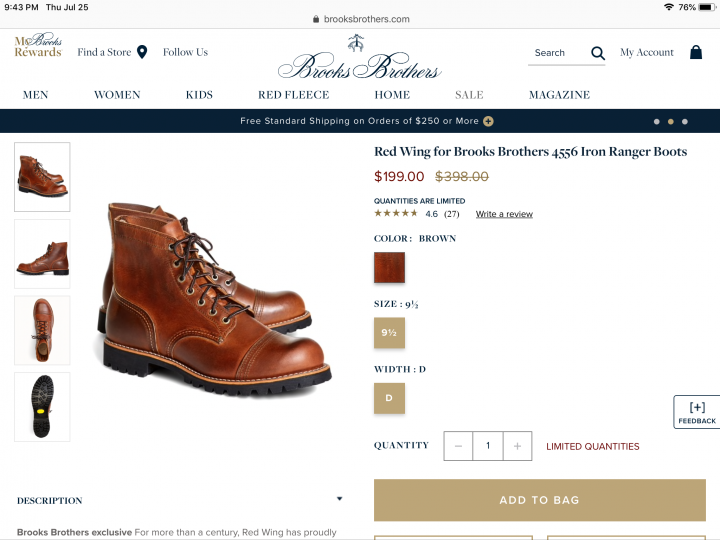Open the Feedback side tab
The height and width of the screenshot is (540, 720).
coord(697,412)
